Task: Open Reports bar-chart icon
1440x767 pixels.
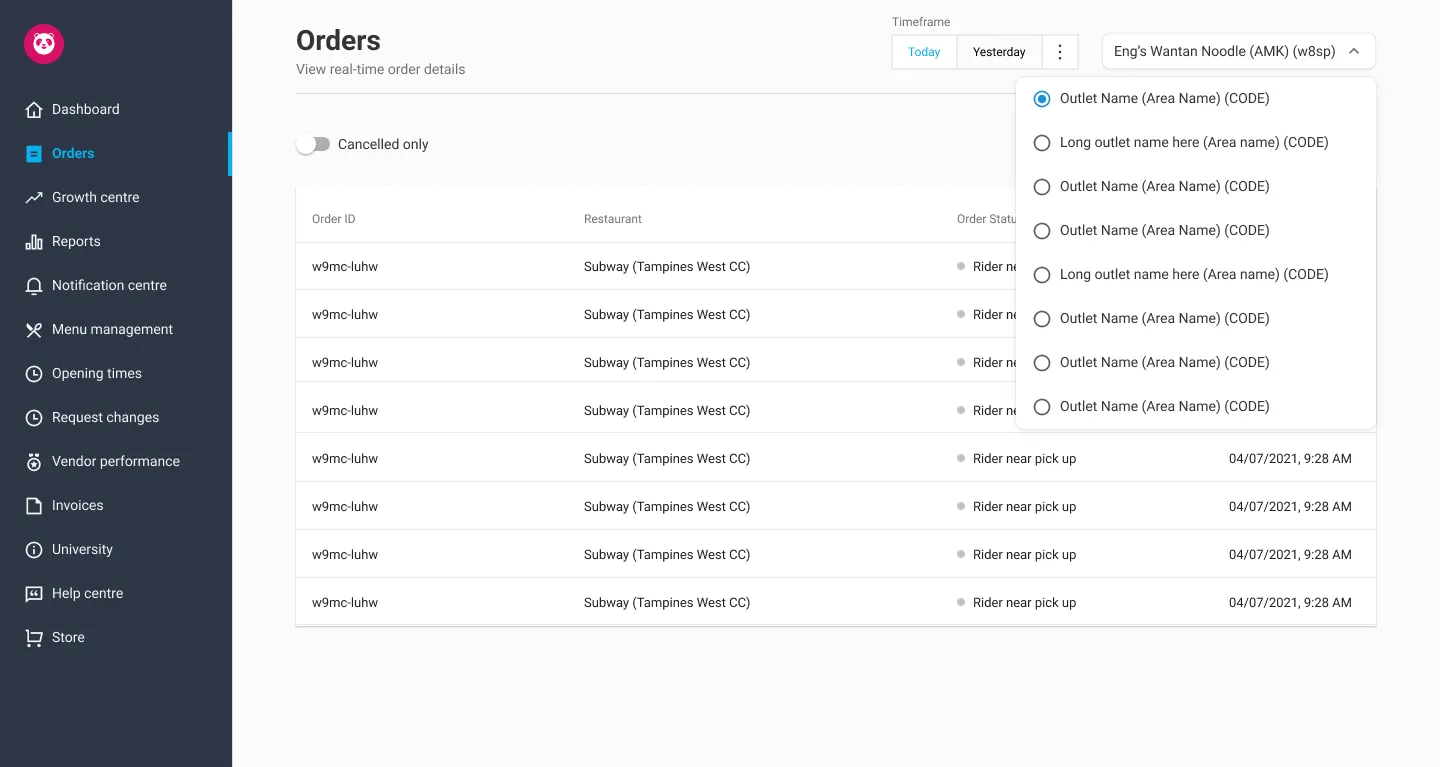Action: (34, 242)
